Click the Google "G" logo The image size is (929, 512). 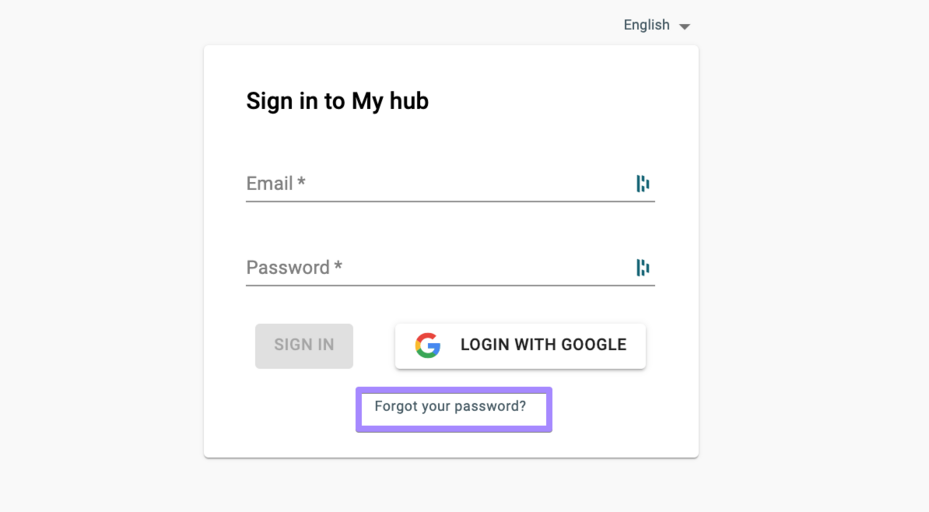tap(428, 345)
